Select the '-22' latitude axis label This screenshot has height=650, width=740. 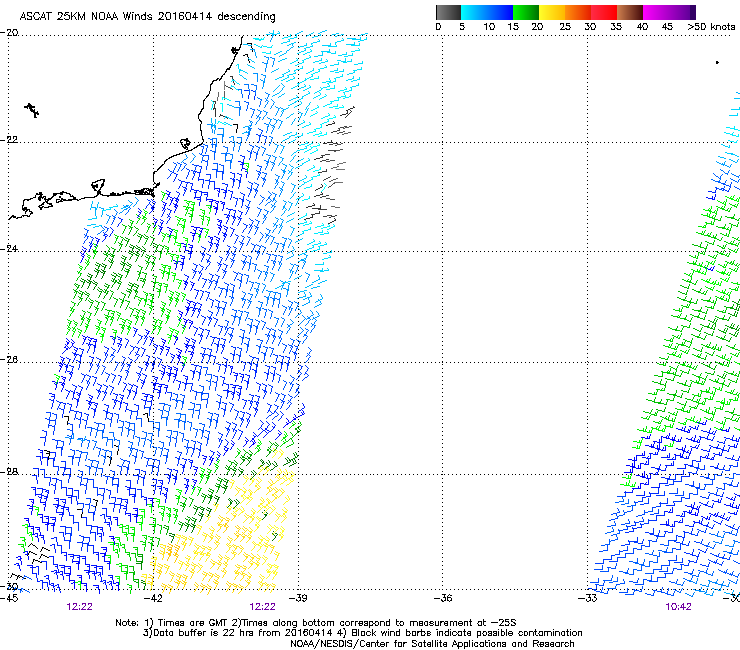(x=9, y=140)
